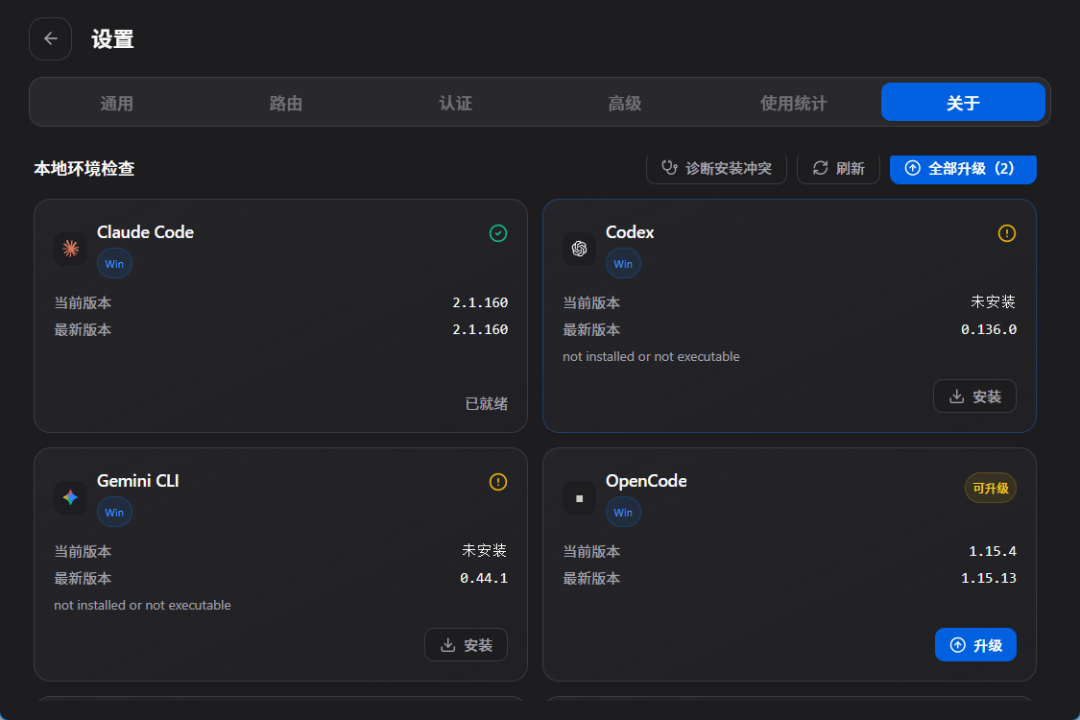The height and width of the screenshot is (720, 1080).
Task: Click Claude Code 最新版本 value 2.1.160
Action: [480, 329]
